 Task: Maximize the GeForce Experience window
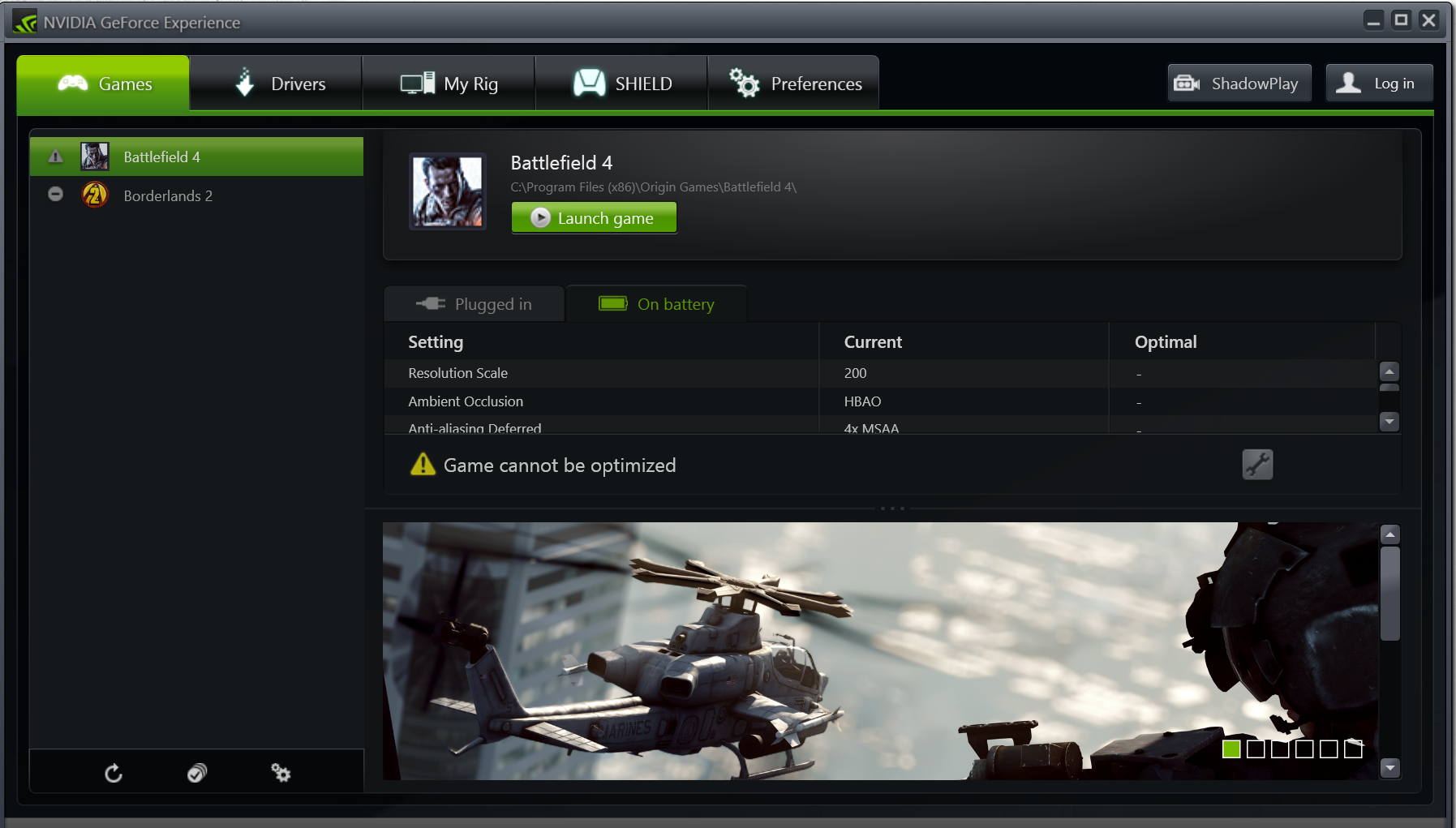tap(1401, 20)
